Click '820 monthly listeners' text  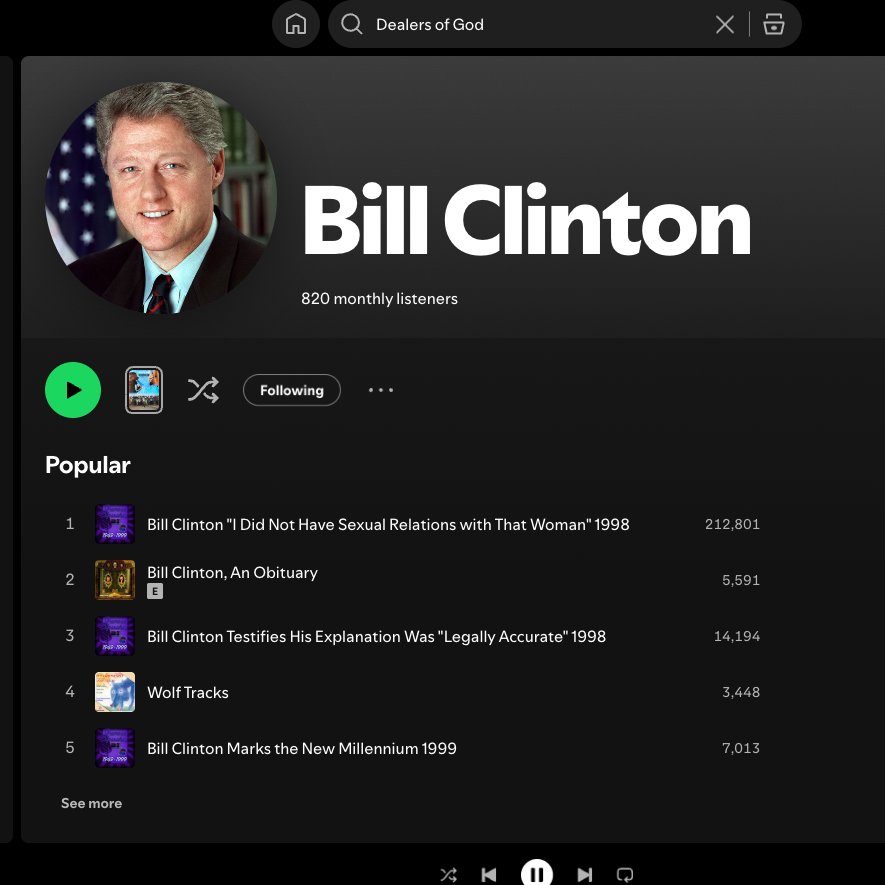(379, 299)
